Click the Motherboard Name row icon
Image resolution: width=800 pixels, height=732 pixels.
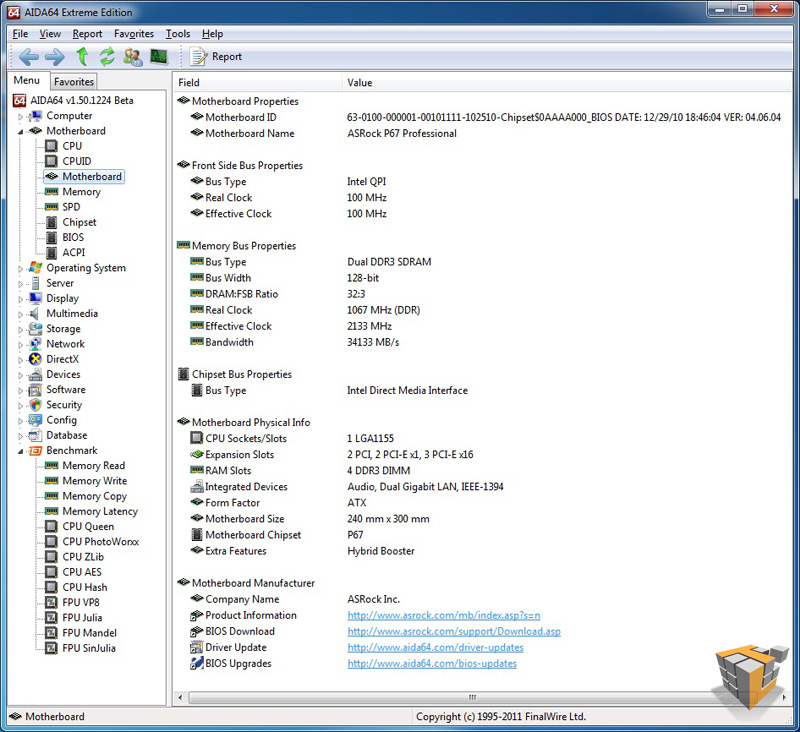coord(197,133)
